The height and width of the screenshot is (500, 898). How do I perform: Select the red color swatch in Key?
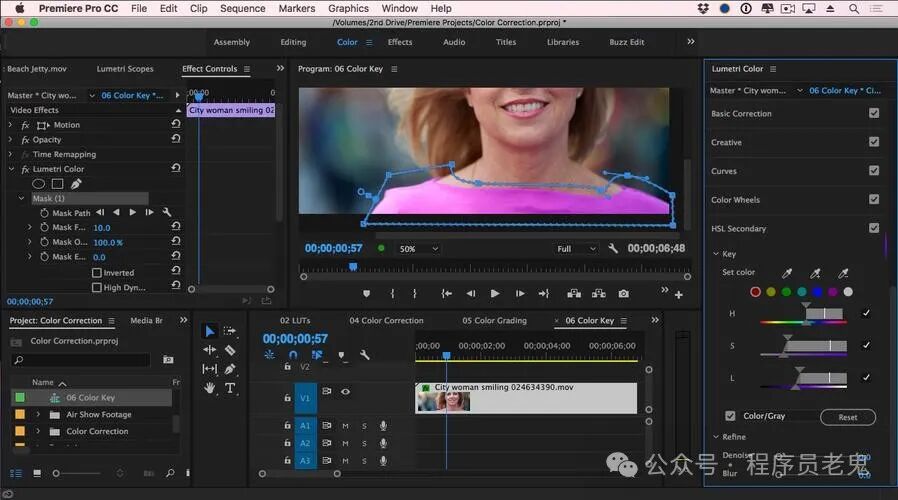click(755, 292)
